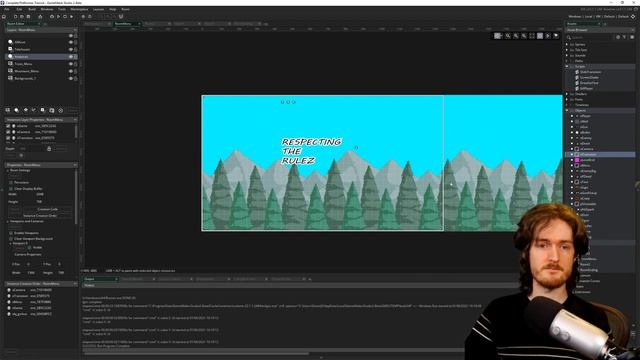Open the Tools menu
This screenshot has width=640, height=360.
click(62, 9)
